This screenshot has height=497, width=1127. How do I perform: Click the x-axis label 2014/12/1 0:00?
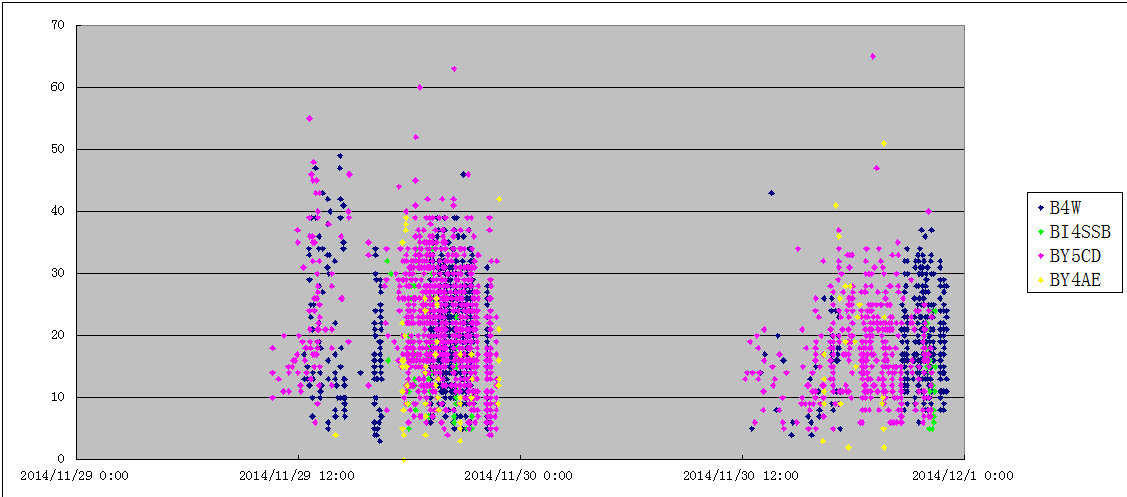962,475
